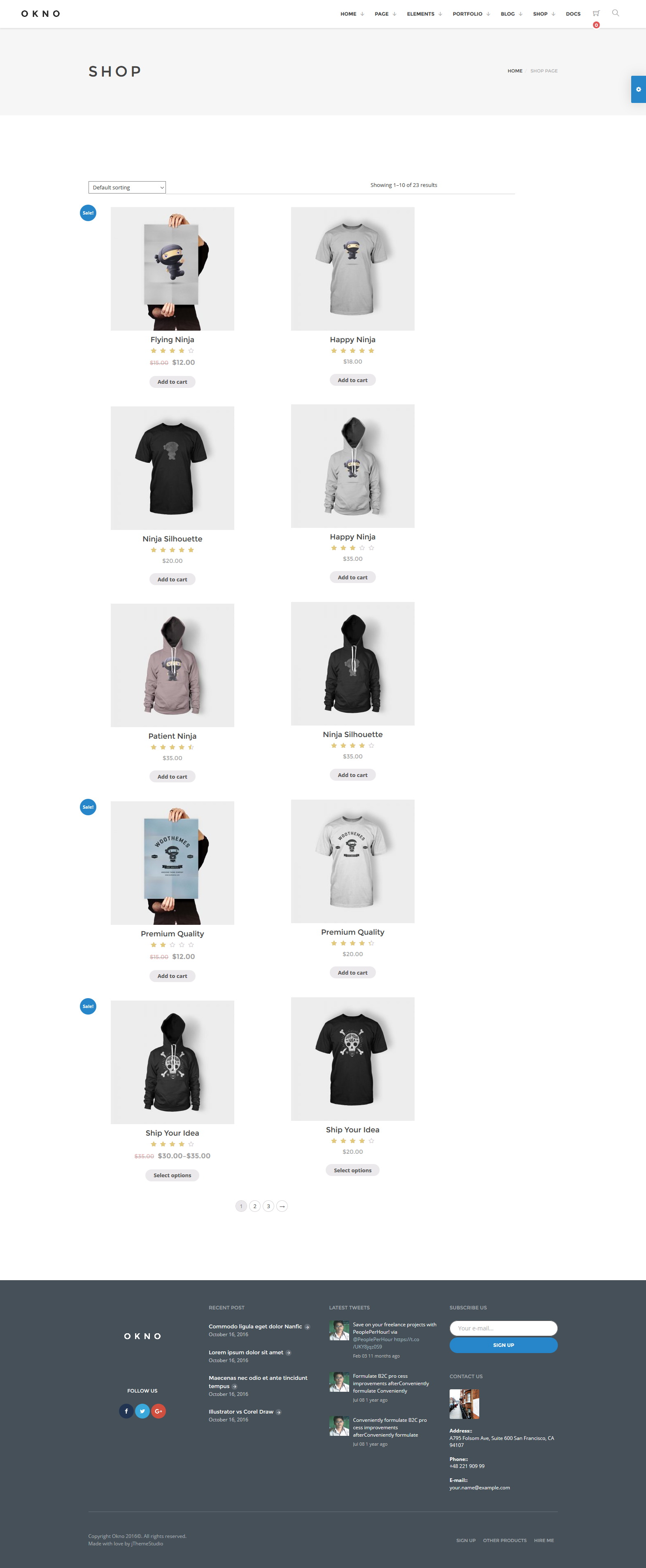The image size is (646, 1568).
Task: Expand the Shop navigation dropdown
Action: [544, 14]
